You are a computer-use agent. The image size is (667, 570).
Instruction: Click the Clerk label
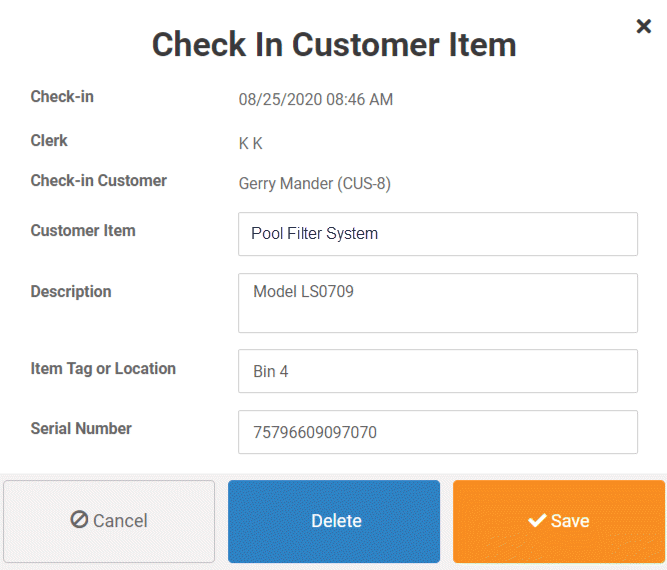[49, 140]
